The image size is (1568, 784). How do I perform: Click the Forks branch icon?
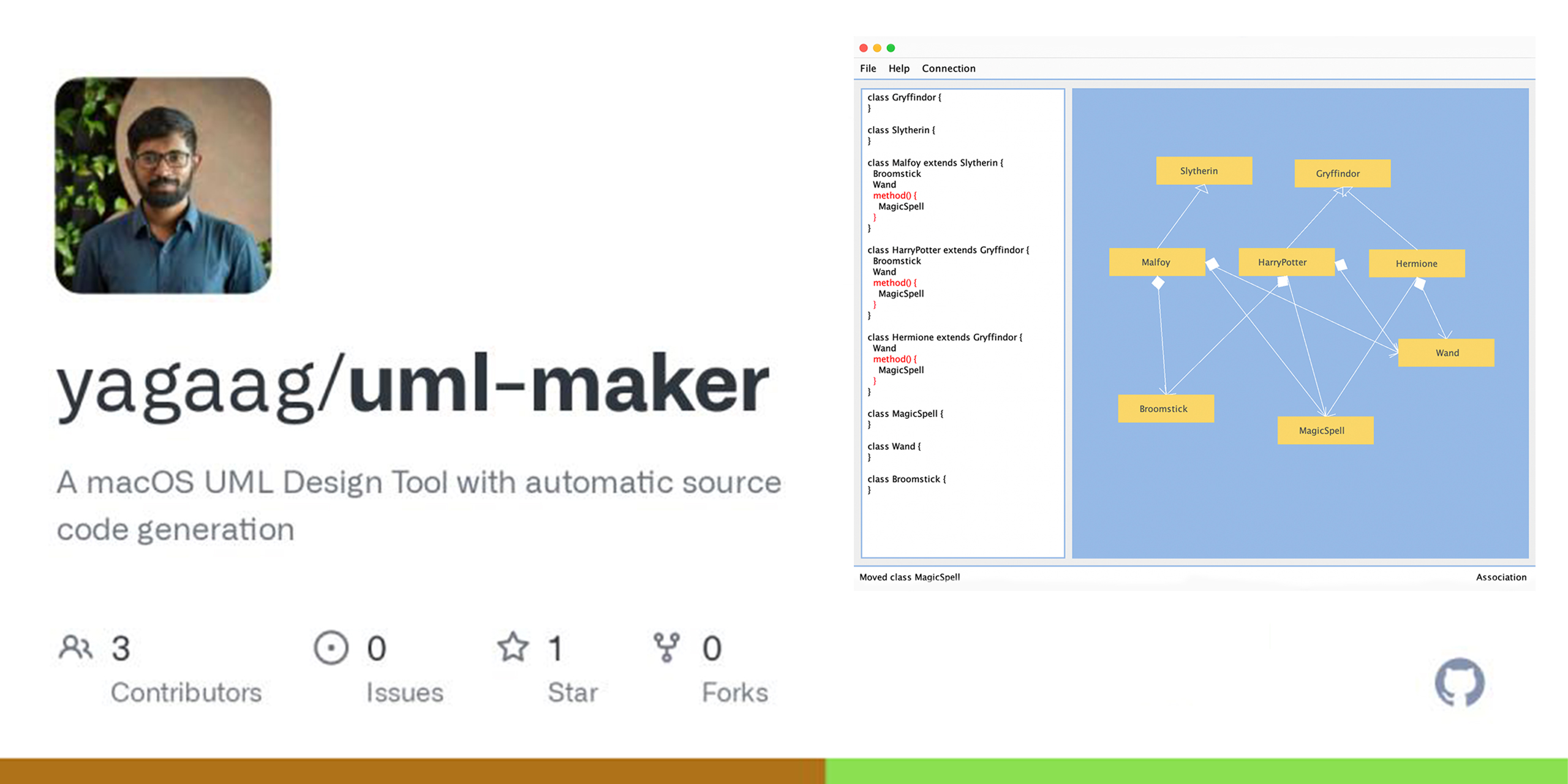(666, 647)
